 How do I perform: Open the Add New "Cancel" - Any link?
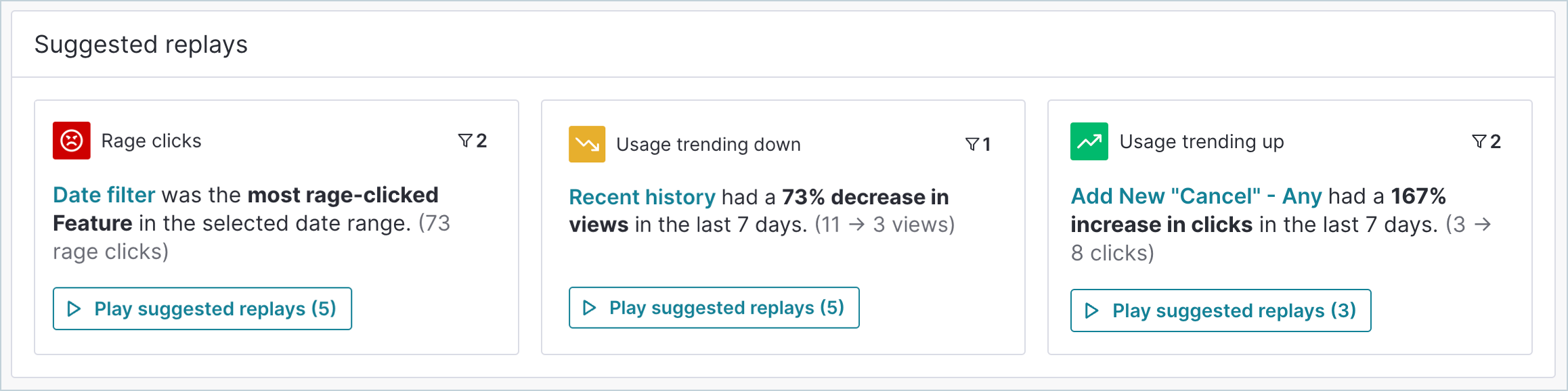1196,196
